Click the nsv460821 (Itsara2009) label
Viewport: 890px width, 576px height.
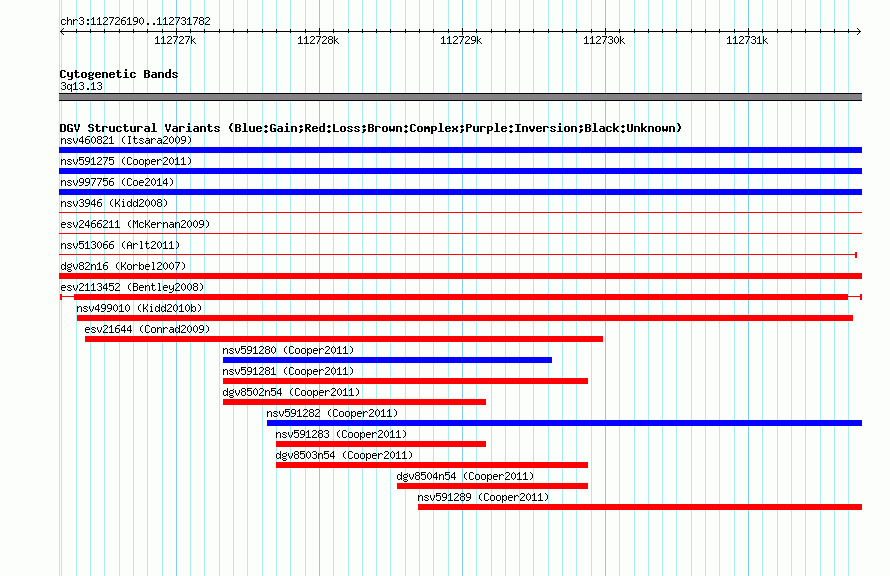click(126, 140)
